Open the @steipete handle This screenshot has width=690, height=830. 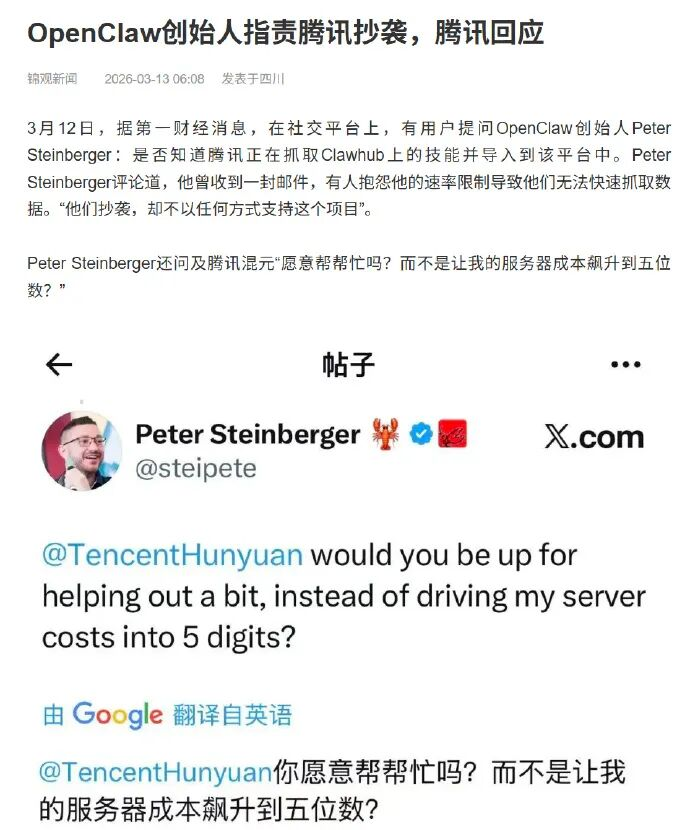(x=196, y=468)
